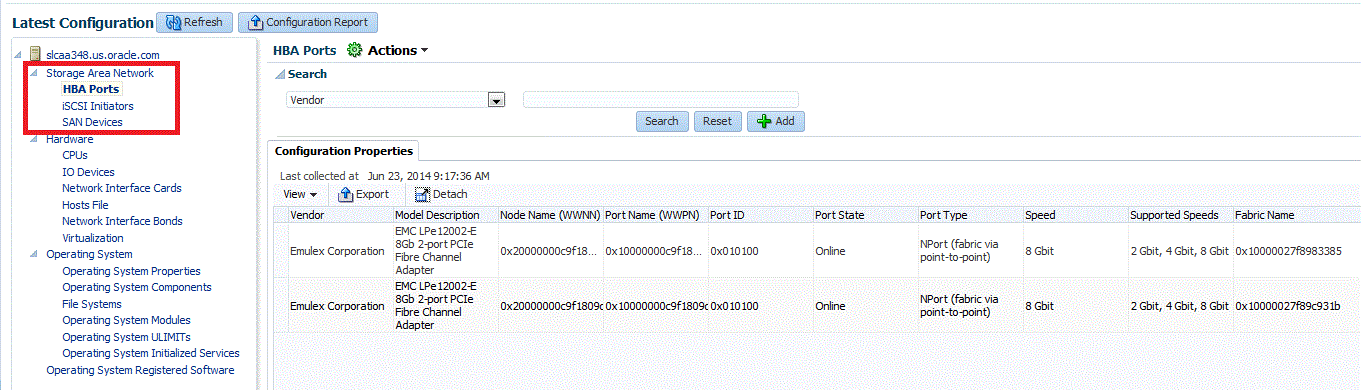
Task: Export the HBA ports table
Action: [364, 194]
